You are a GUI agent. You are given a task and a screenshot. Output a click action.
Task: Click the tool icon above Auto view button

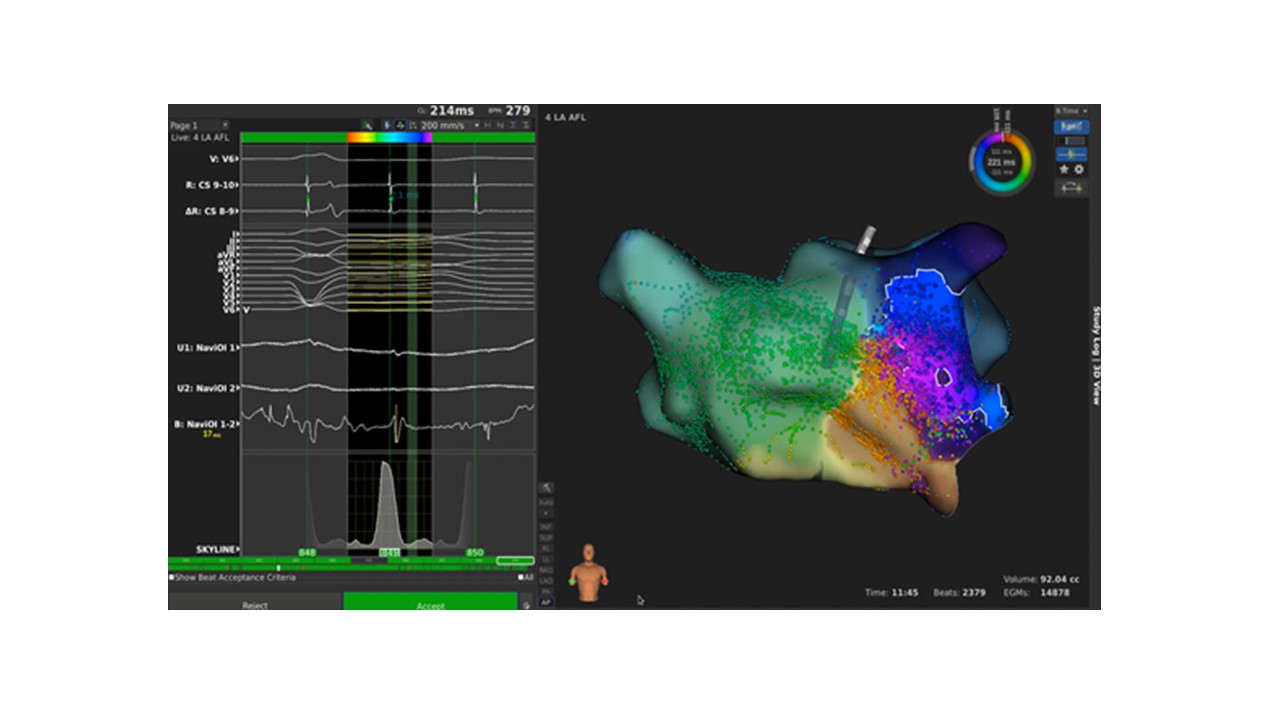(x=547, y=488)
